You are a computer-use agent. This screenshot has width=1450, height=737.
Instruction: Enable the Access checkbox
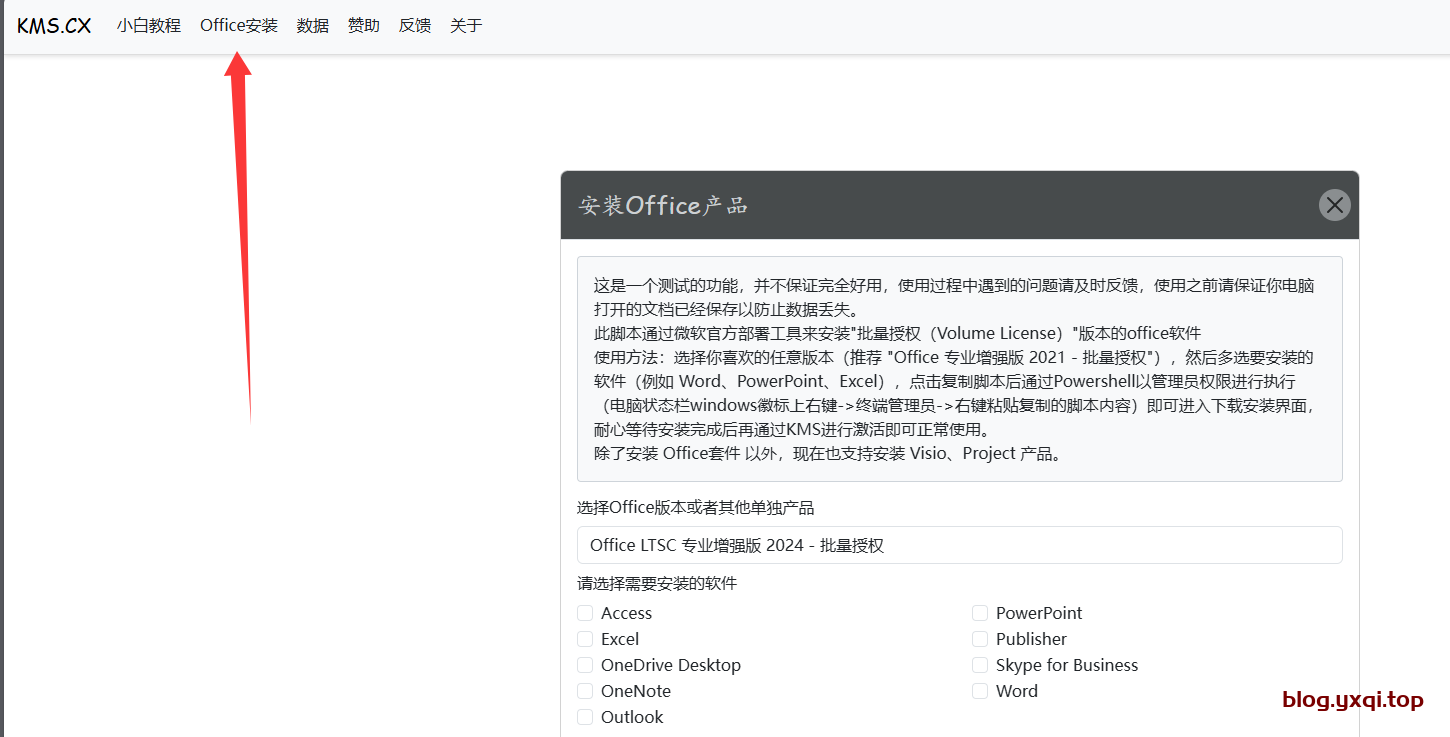(585, 613)
